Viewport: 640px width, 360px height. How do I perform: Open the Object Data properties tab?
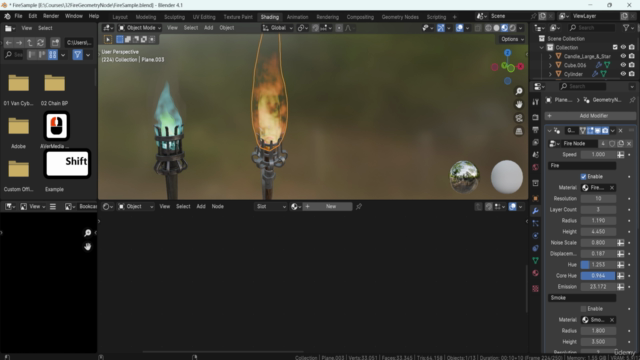(x=536, y=260)
